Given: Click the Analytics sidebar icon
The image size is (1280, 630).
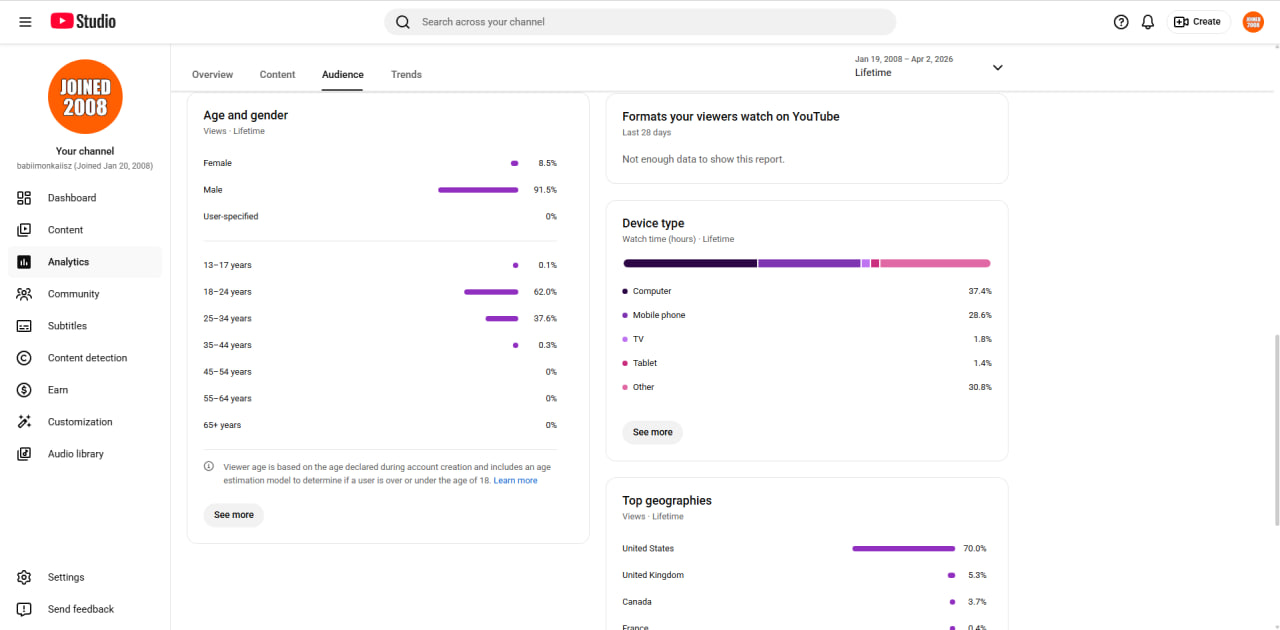Looking at the screenshot, I should click(24, 262).
